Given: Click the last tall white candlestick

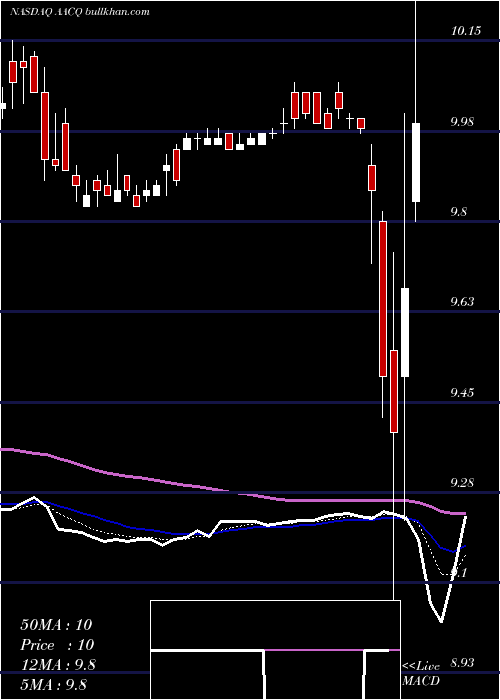Looking at the screenshot, I should [x=416, y=162].
